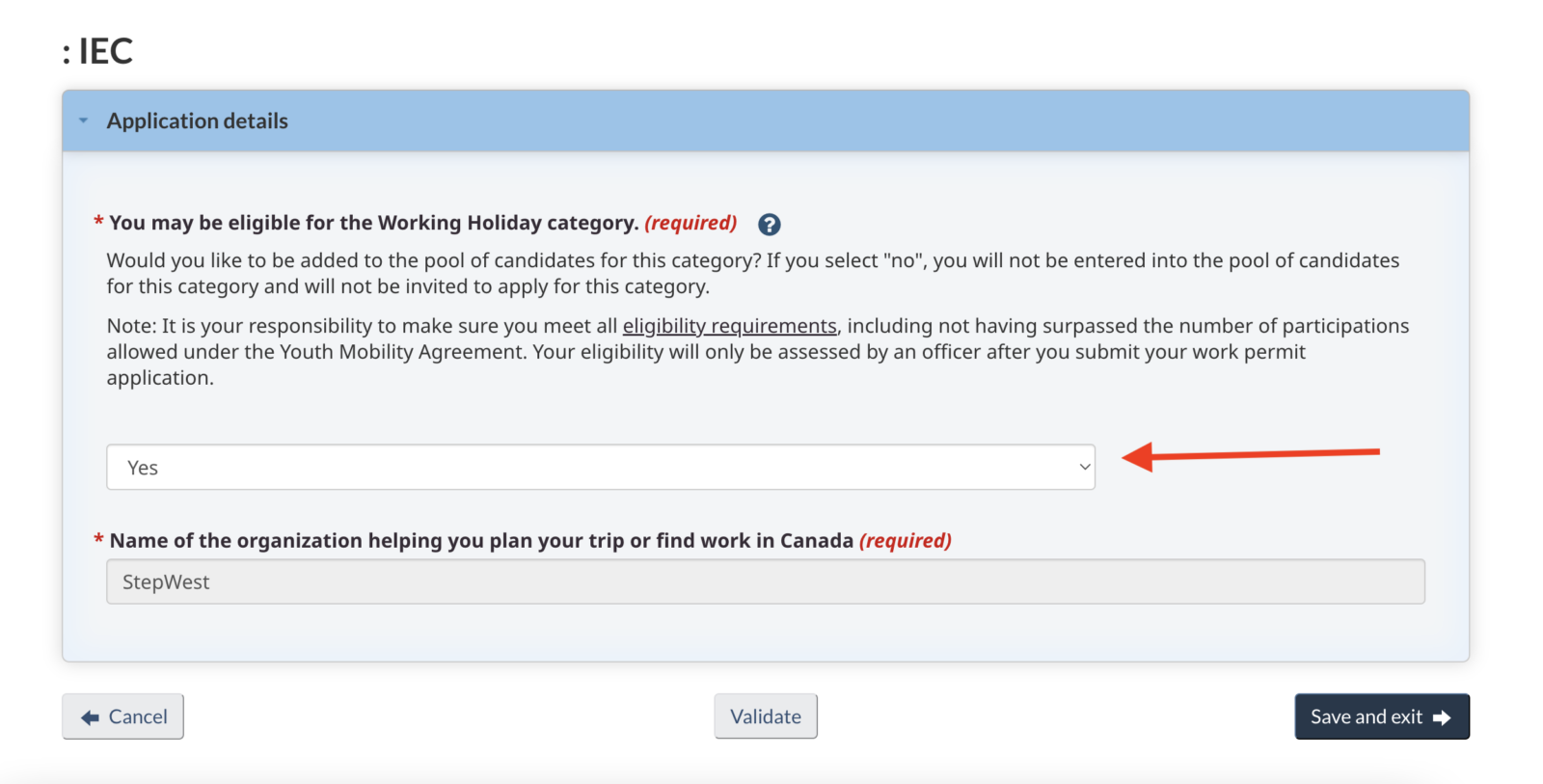Click the help icon after '(required)'

tap(769, 223)
